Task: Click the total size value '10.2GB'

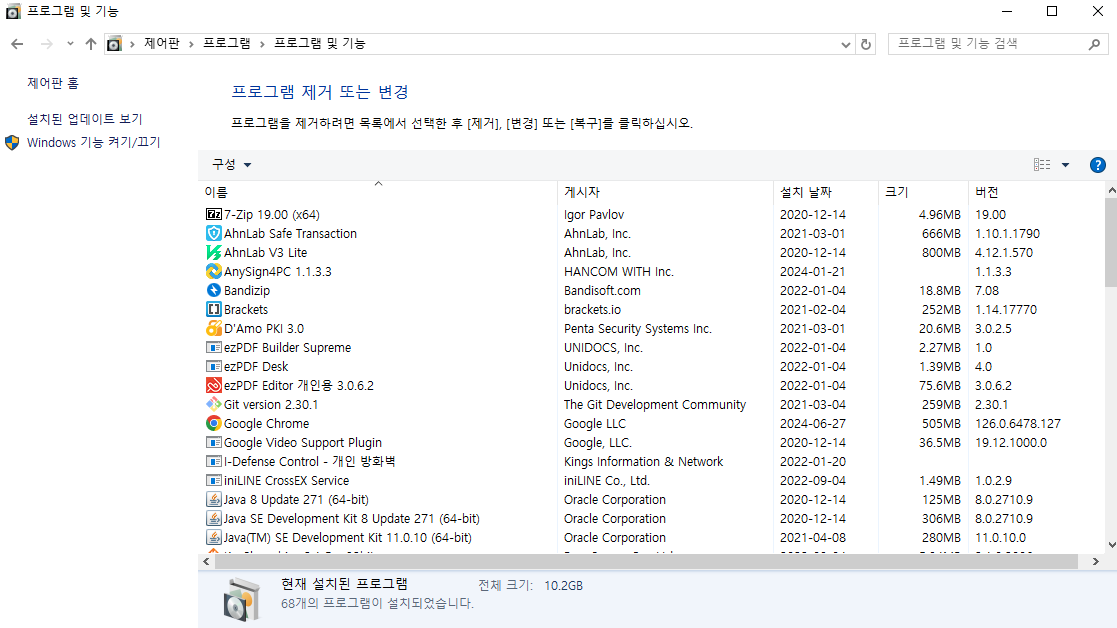Action: point(563,586)
